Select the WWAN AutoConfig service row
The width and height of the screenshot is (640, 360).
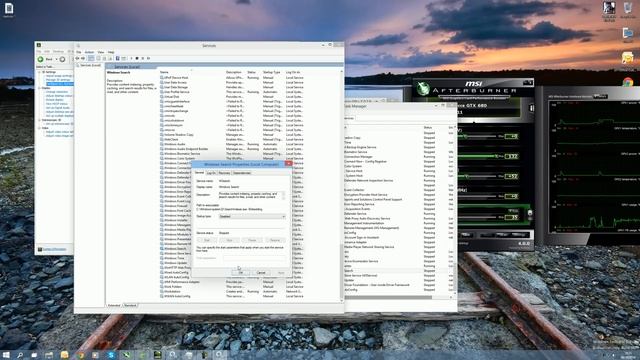coord(231,296)
